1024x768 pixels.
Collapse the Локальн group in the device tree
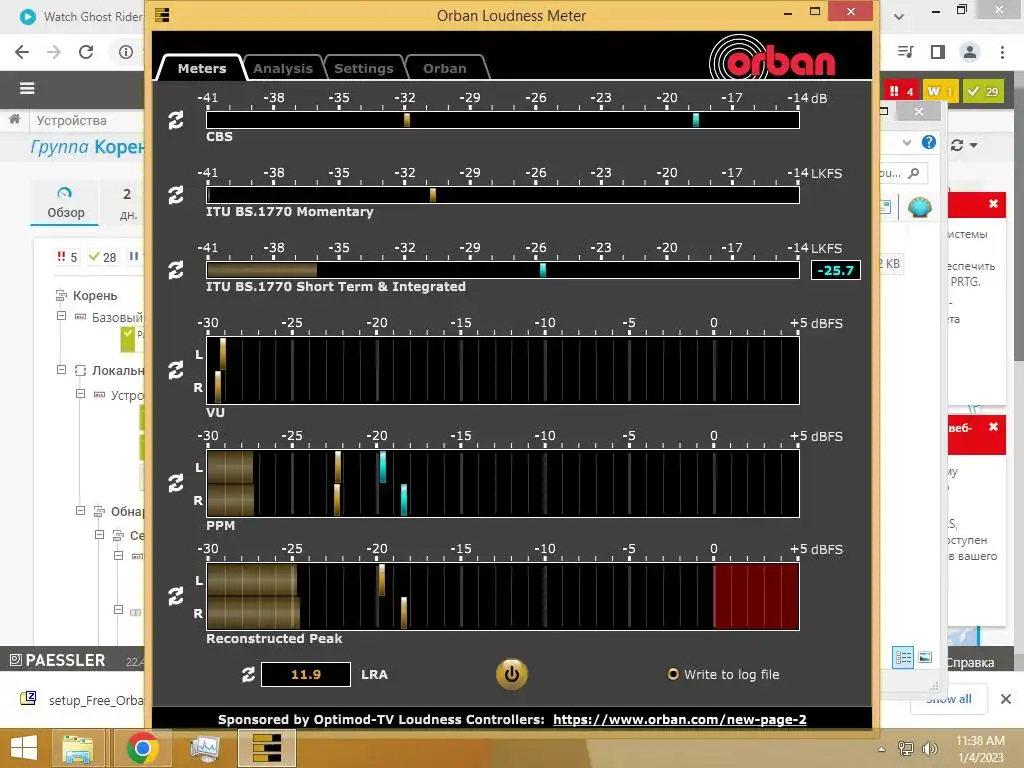61,370
